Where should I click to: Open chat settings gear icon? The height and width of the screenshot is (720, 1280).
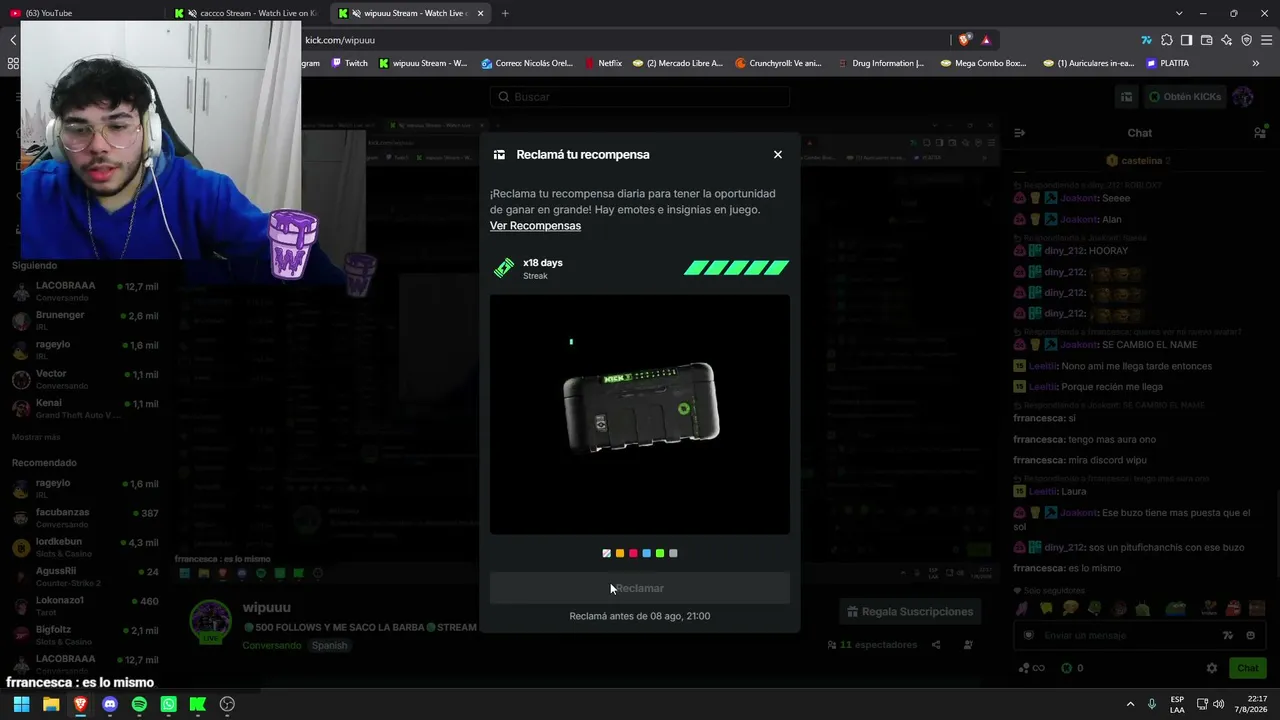pos(1212,668)
